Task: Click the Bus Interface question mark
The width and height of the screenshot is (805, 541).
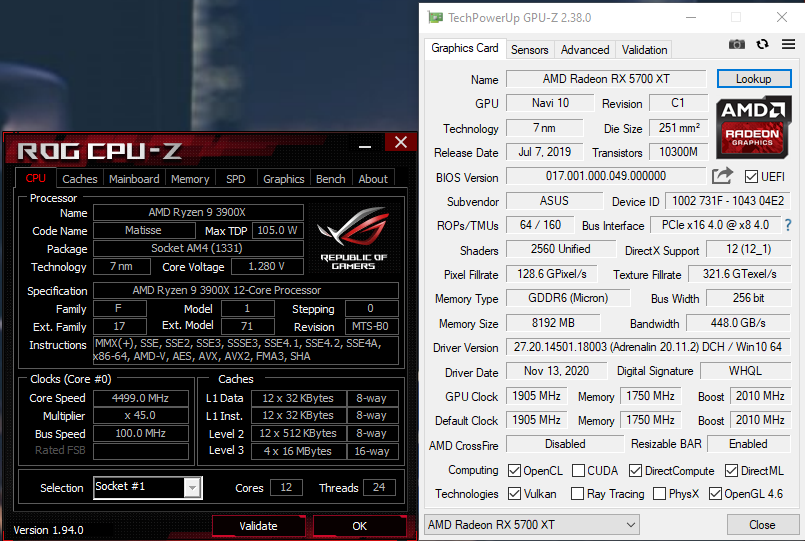Action: (x=789, y=225)
